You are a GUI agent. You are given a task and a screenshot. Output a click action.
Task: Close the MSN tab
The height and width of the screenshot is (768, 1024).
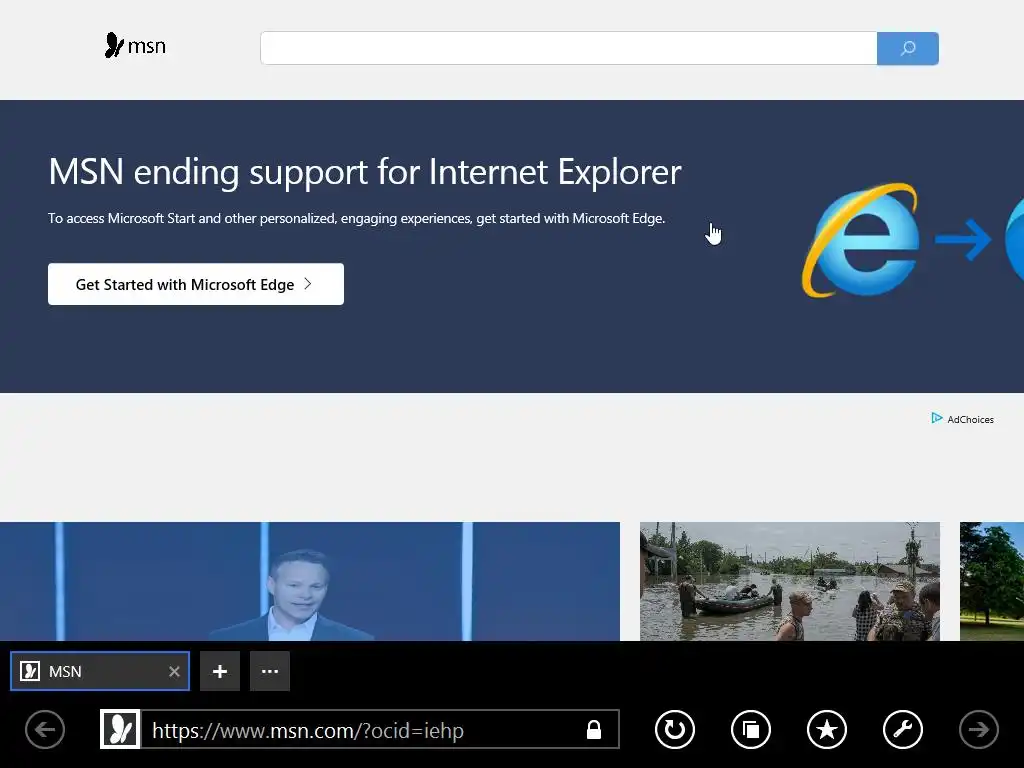[174, 671]
